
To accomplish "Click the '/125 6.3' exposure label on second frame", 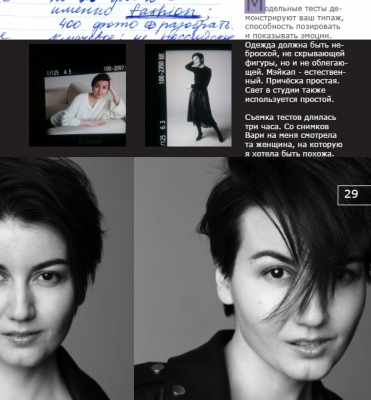I will click(x=162, y=134).
